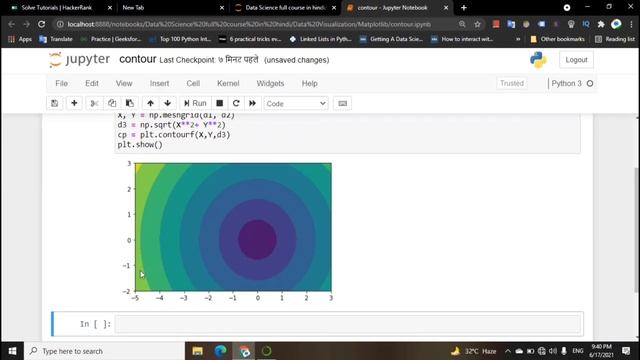Click the localhost address bar
The image size is (640, 360).
[249, 24]
